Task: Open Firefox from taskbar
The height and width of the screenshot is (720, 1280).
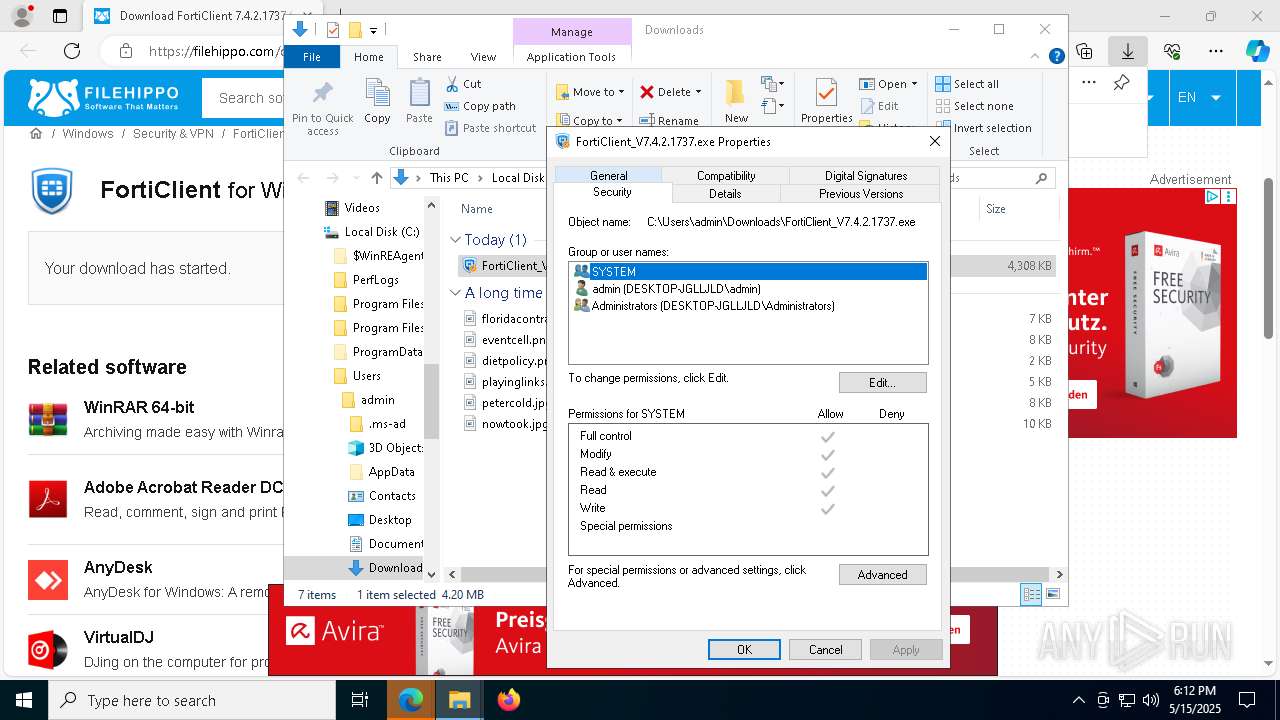Action: tap(509, 700)
